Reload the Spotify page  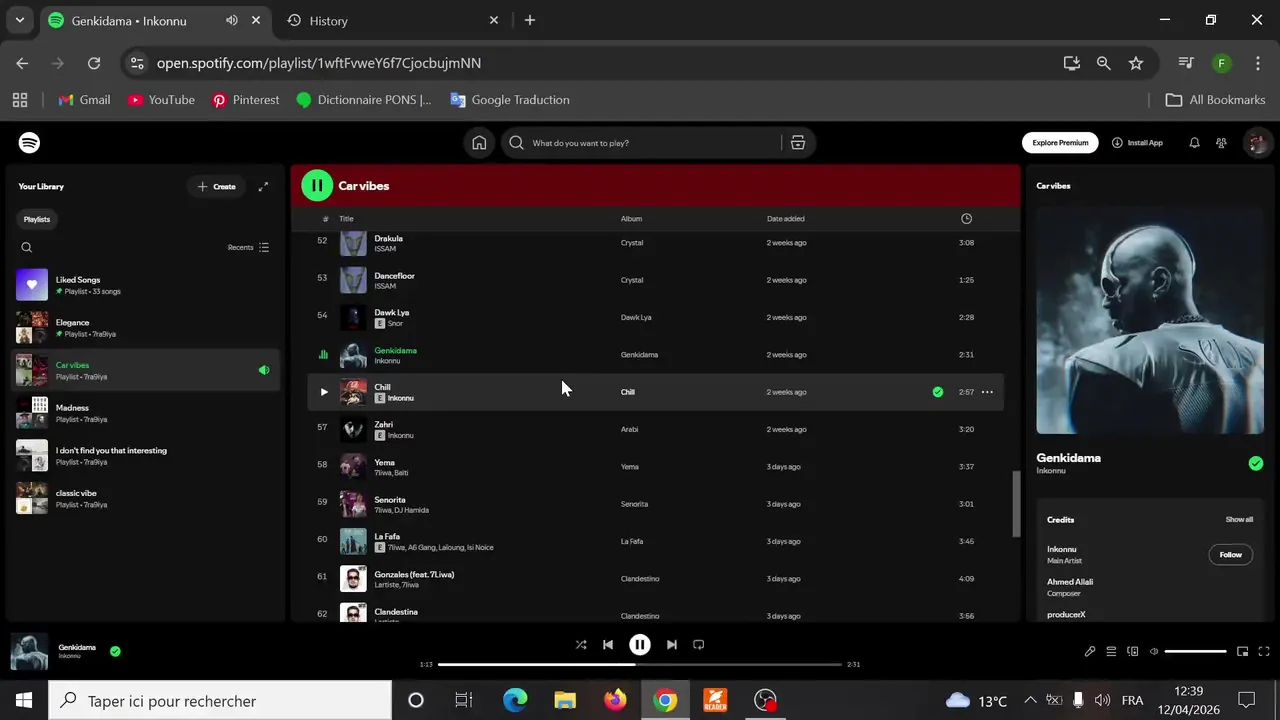[94, 63]
